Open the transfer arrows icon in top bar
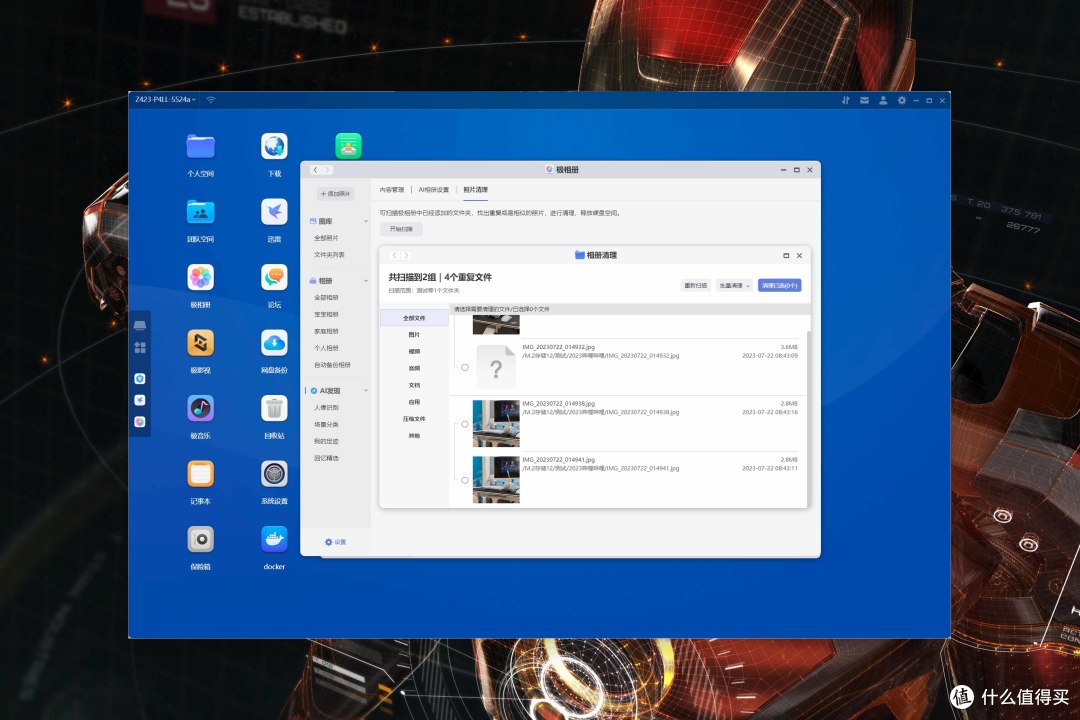The image size is (1080, 720). pyautogui.click(x=846, y=101)
